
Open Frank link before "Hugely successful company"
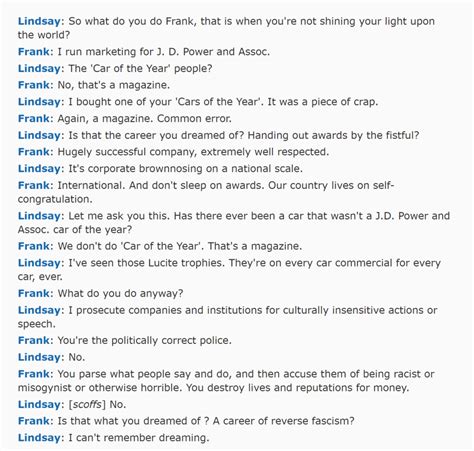click(x=34, y=152)
